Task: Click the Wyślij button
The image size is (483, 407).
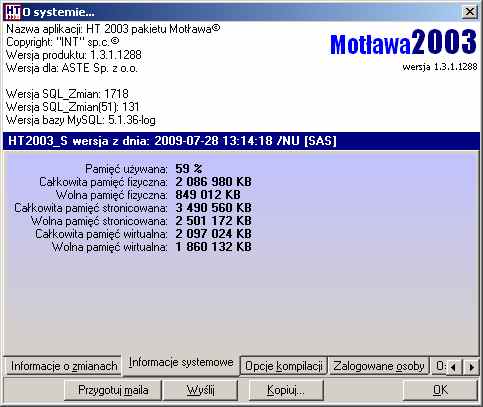Action: (200, 390)
